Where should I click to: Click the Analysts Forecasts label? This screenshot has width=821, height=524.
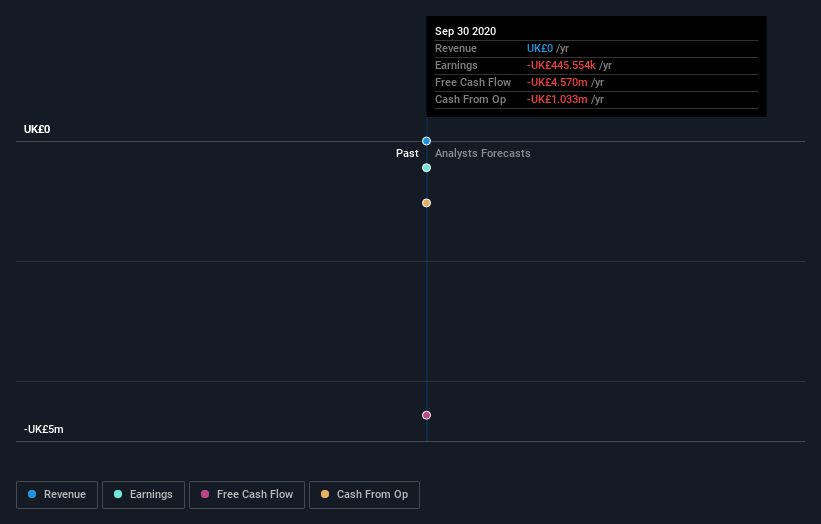482,153
